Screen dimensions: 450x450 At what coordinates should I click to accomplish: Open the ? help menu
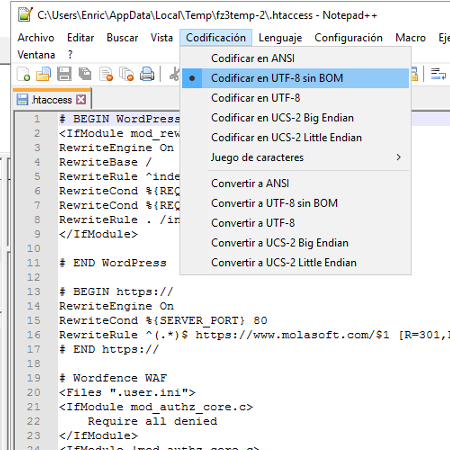point(70,55)
